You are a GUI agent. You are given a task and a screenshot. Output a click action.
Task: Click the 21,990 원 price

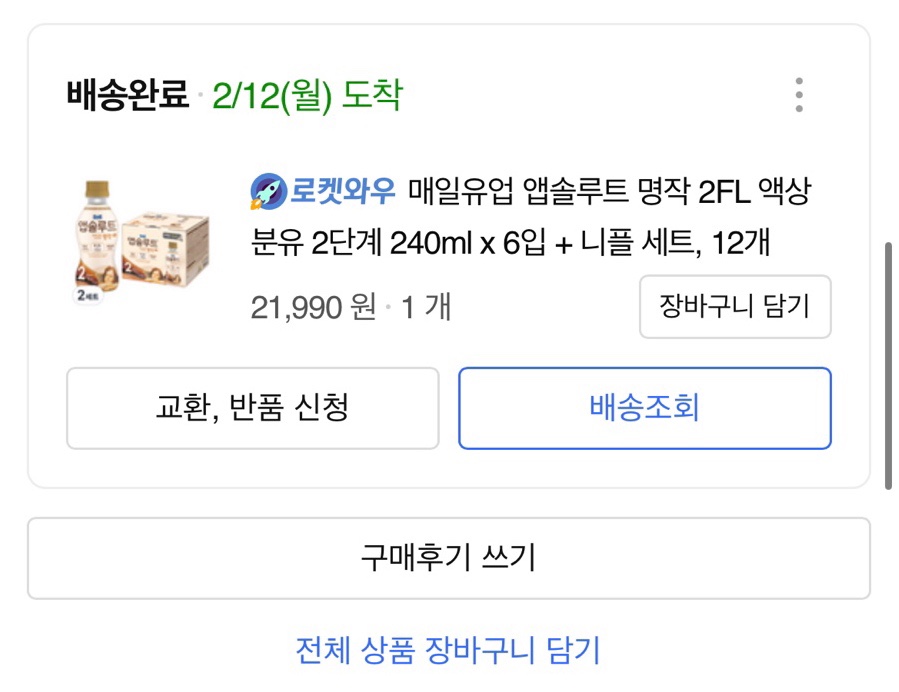(312, 307)
